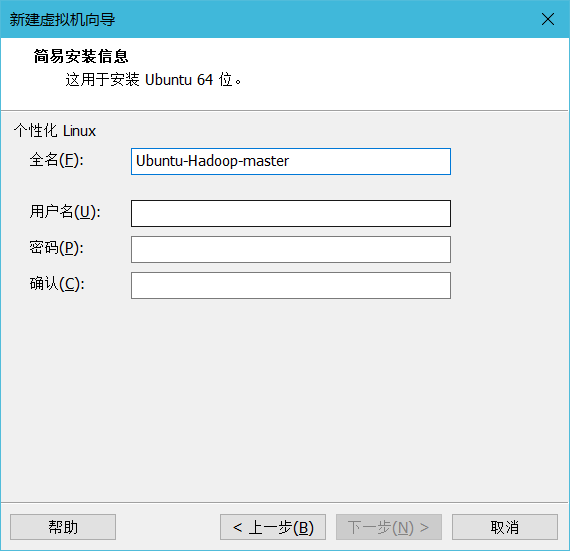Cancel the wizard with 取消
This screenshot has height=551, width=570.
[x=505, y=527]
